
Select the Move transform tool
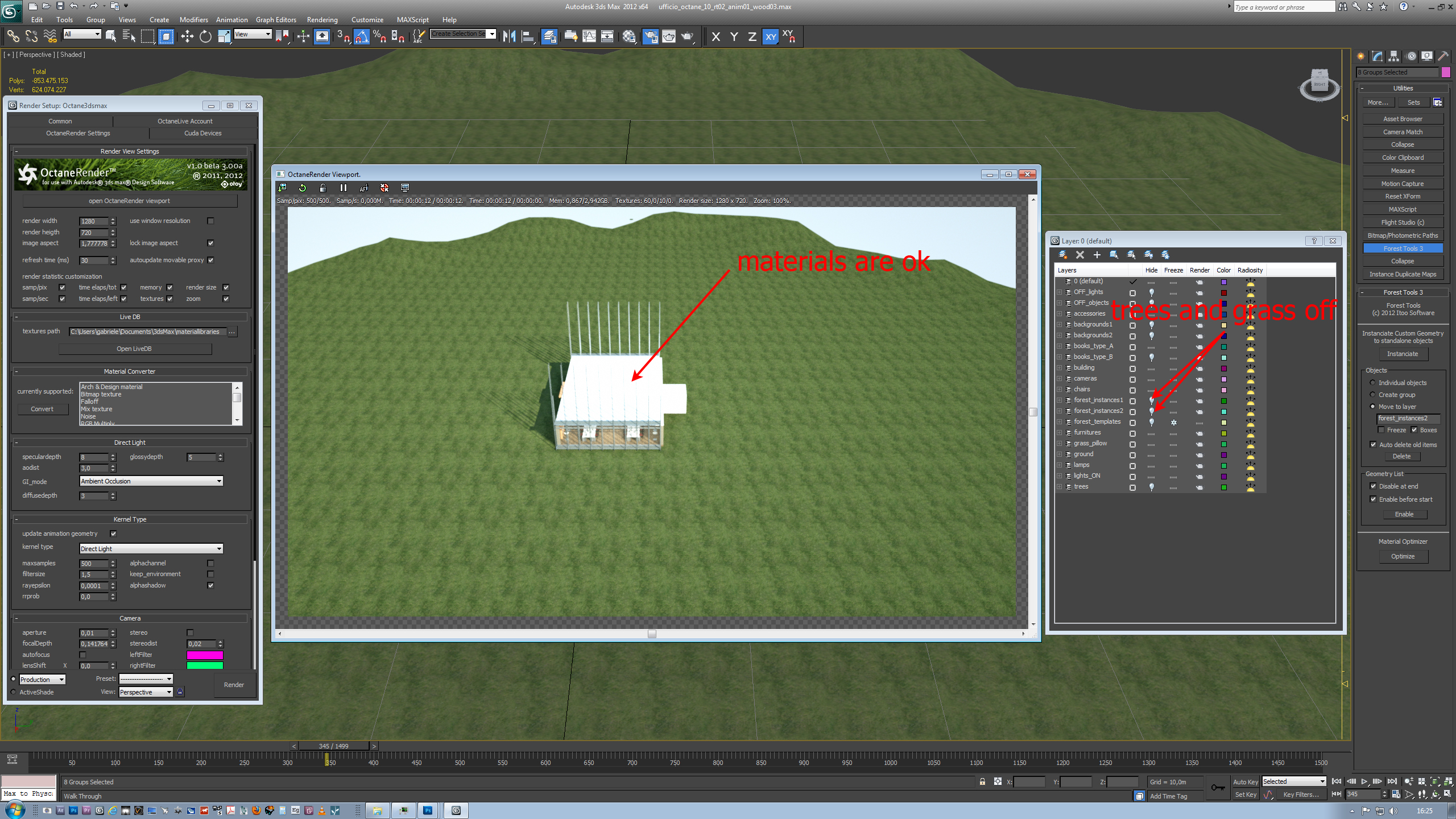[187, 37]
